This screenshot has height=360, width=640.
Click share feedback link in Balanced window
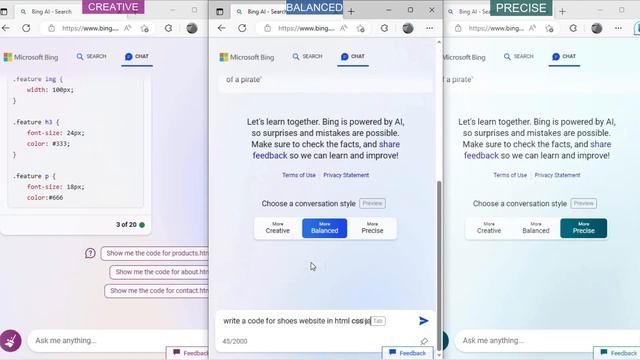click(326, 150)
